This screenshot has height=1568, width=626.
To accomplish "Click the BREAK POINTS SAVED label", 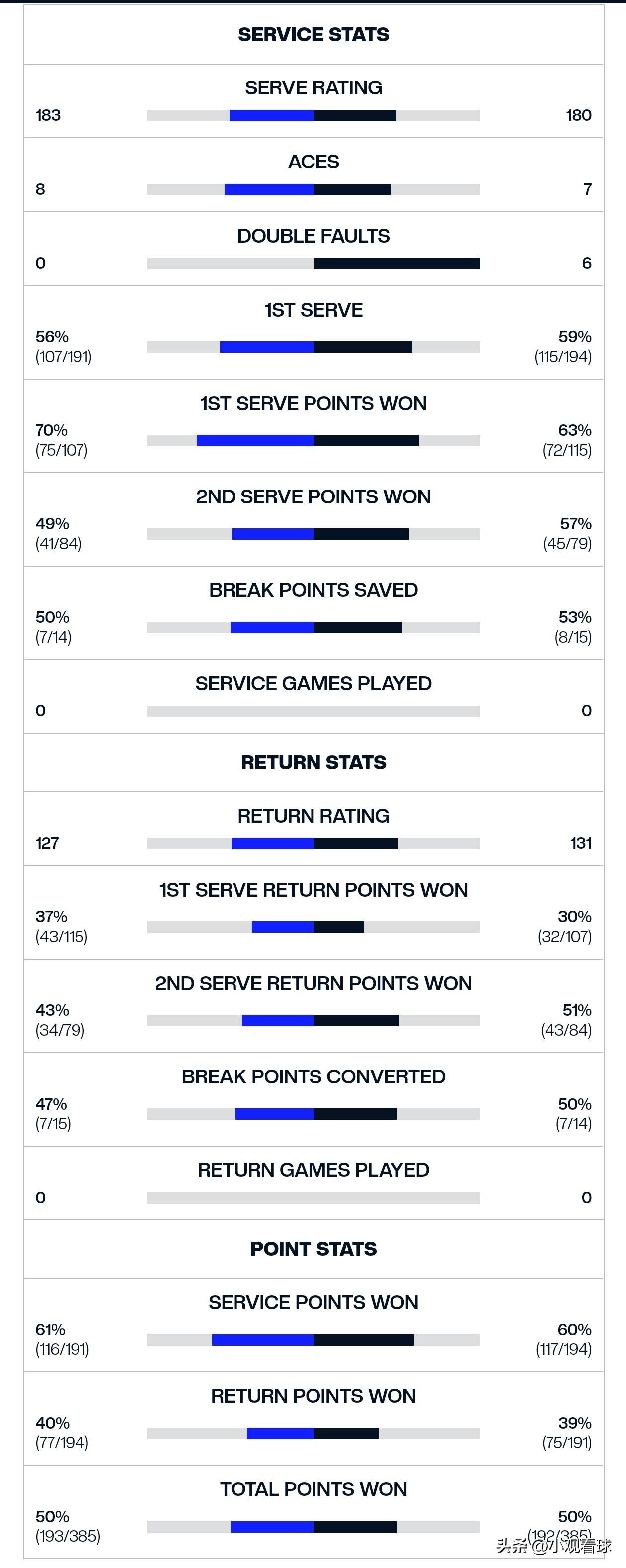I will click(x=313, y=590).
